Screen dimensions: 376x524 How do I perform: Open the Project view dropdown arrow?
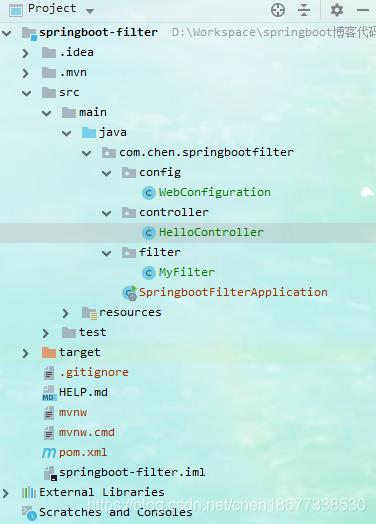pyautogui.click(x=90, y=11)
